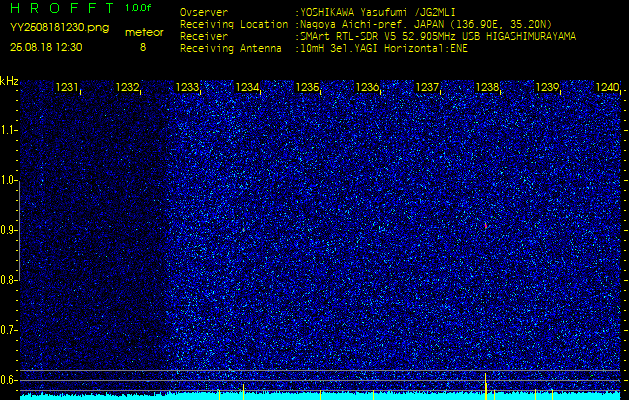Click the 1.0 kHz axis label
This screenshot has height=400, width=629.
(8, 180)
